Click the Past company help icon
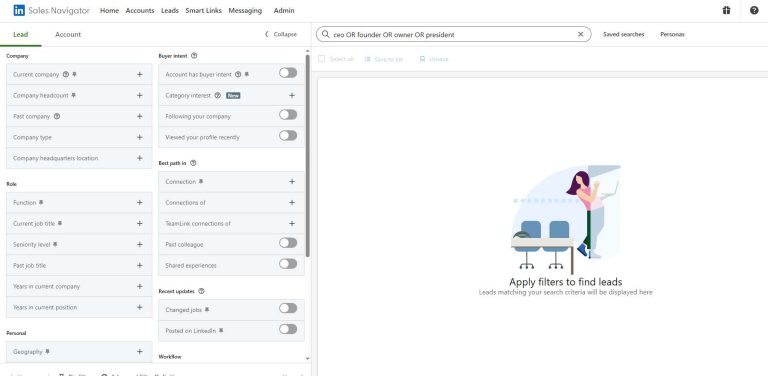 (x=57, y=117)
